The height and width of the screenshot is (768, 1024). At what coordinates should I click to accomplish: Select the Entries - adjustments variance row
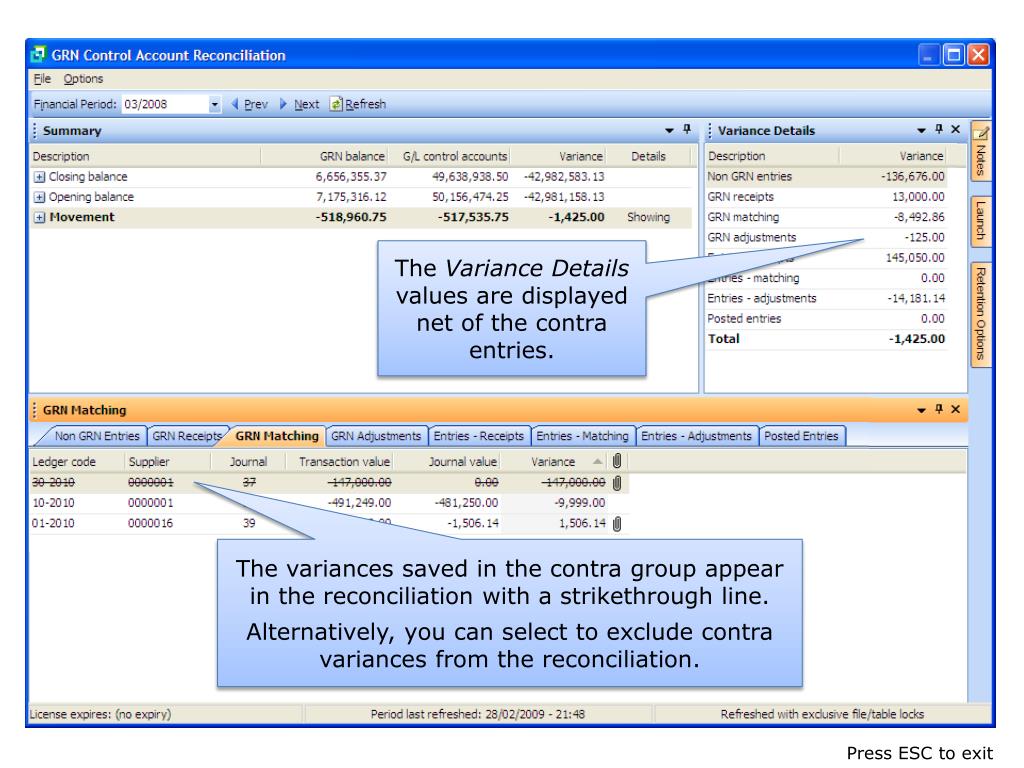click(x=825, y=298)
